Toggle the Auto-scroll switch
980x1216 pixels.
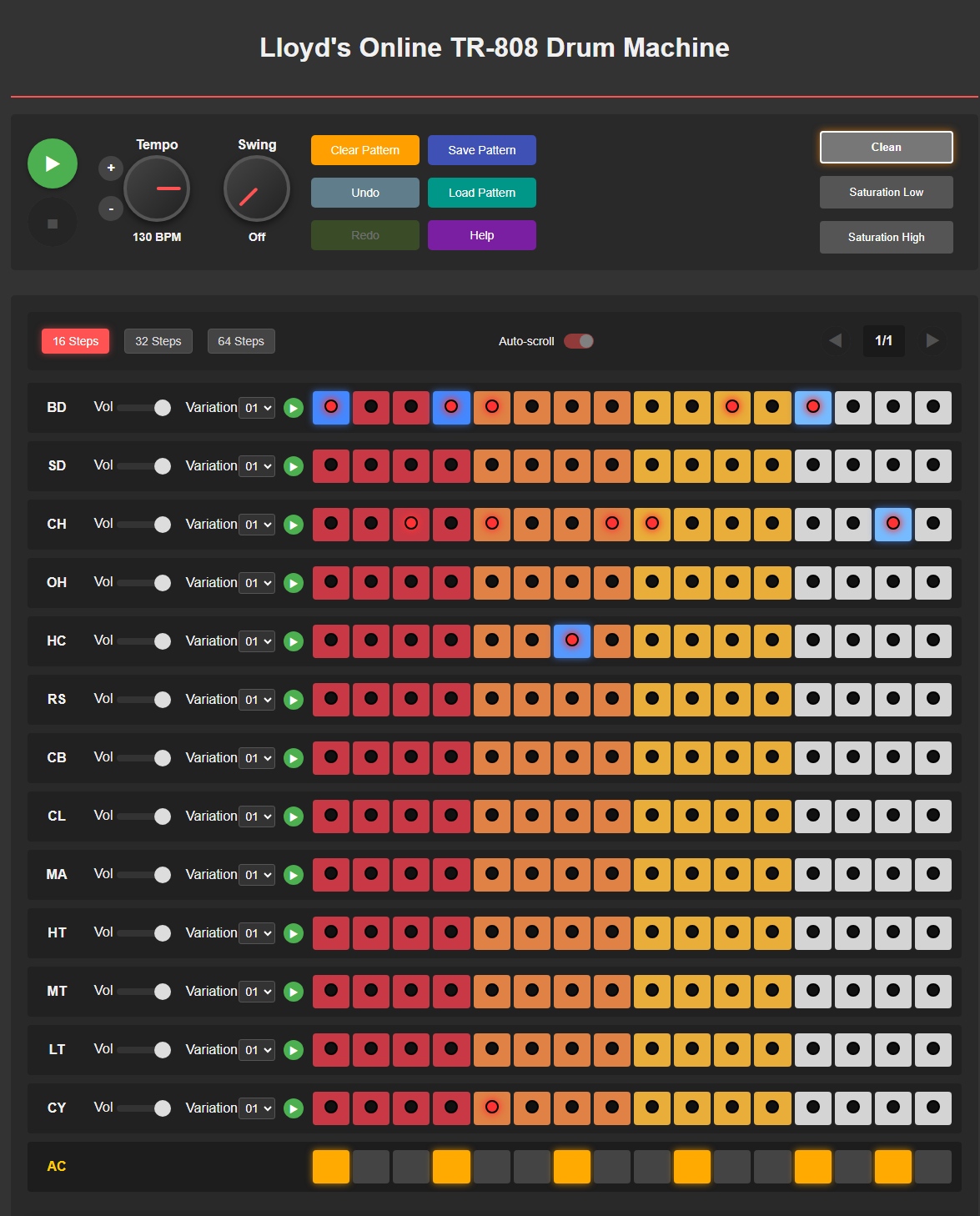tap(579, 341)
